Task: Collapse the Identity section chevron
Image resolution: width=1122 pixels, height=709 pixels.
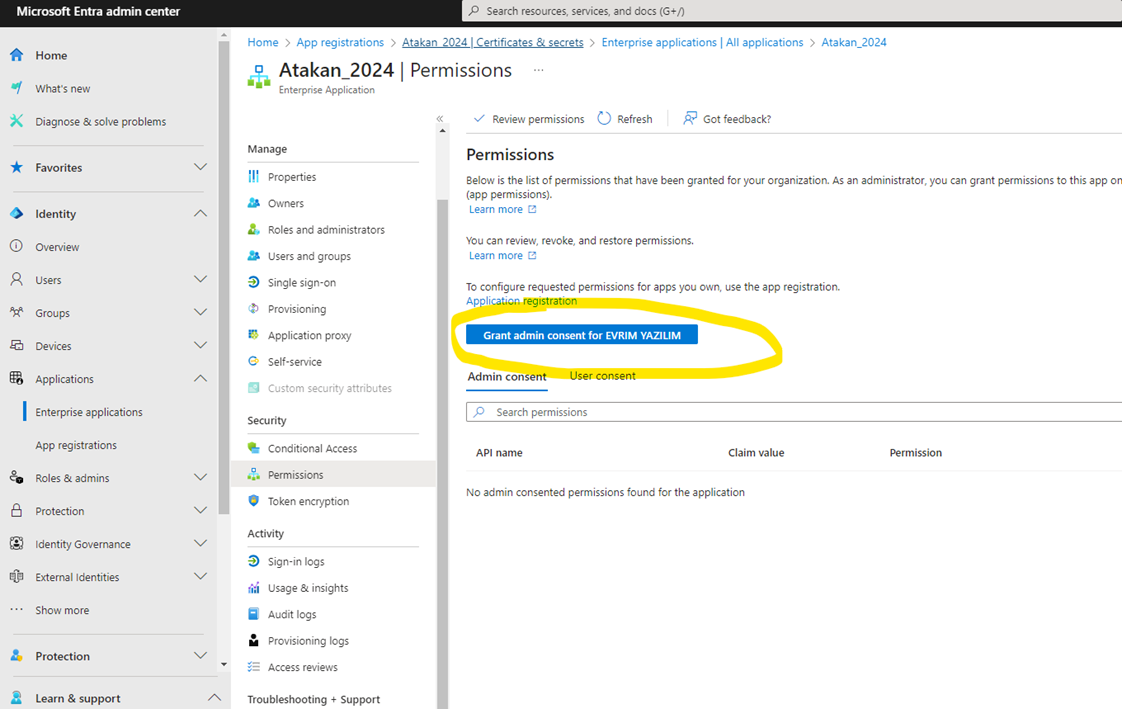Action: pyautogui.click(x=200, y=213)
